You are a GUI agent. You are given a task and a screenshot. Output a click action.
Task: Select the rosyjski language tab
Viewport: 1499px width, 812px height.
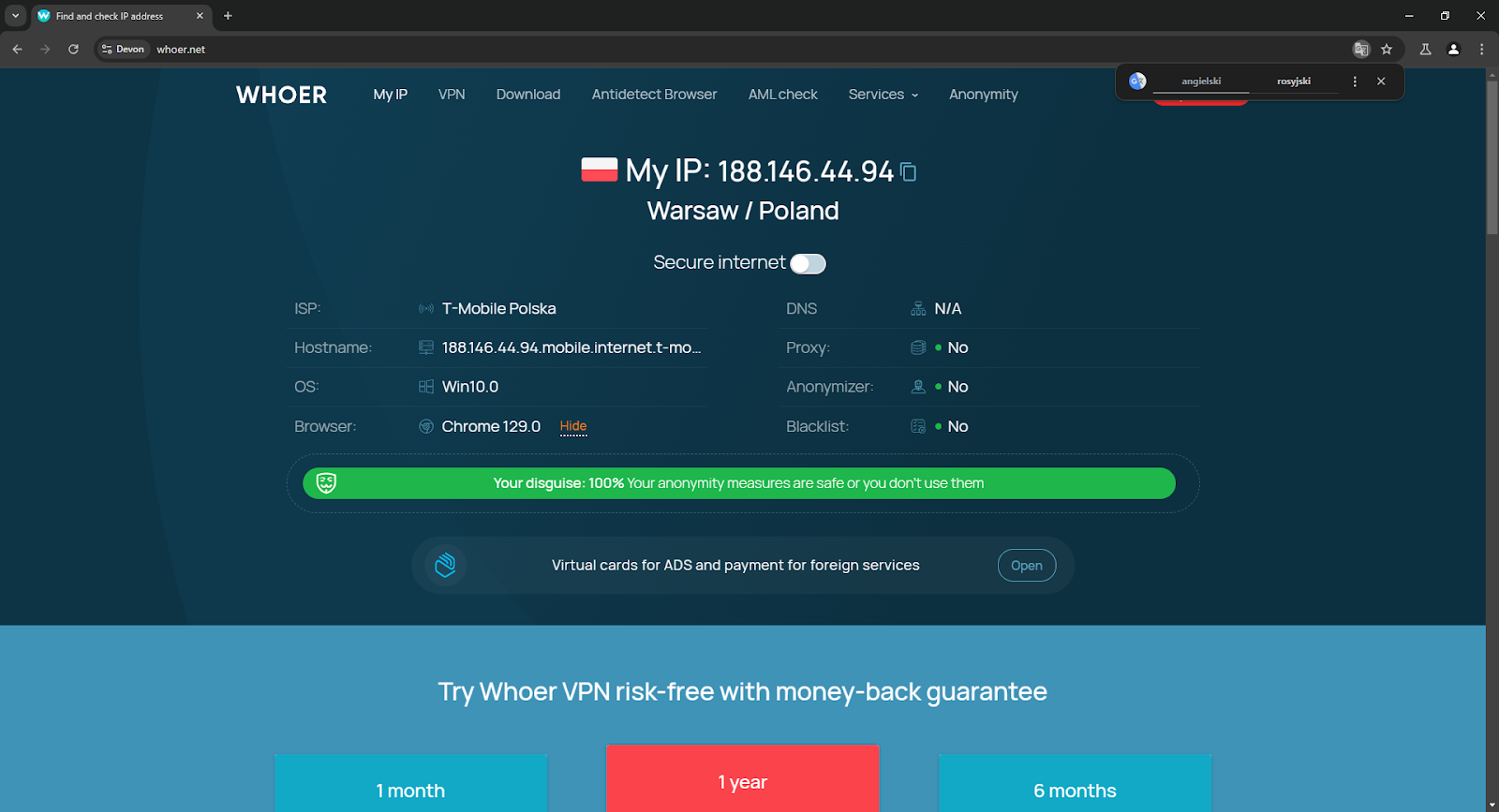pyautogui.click(x=1294, y=81)
